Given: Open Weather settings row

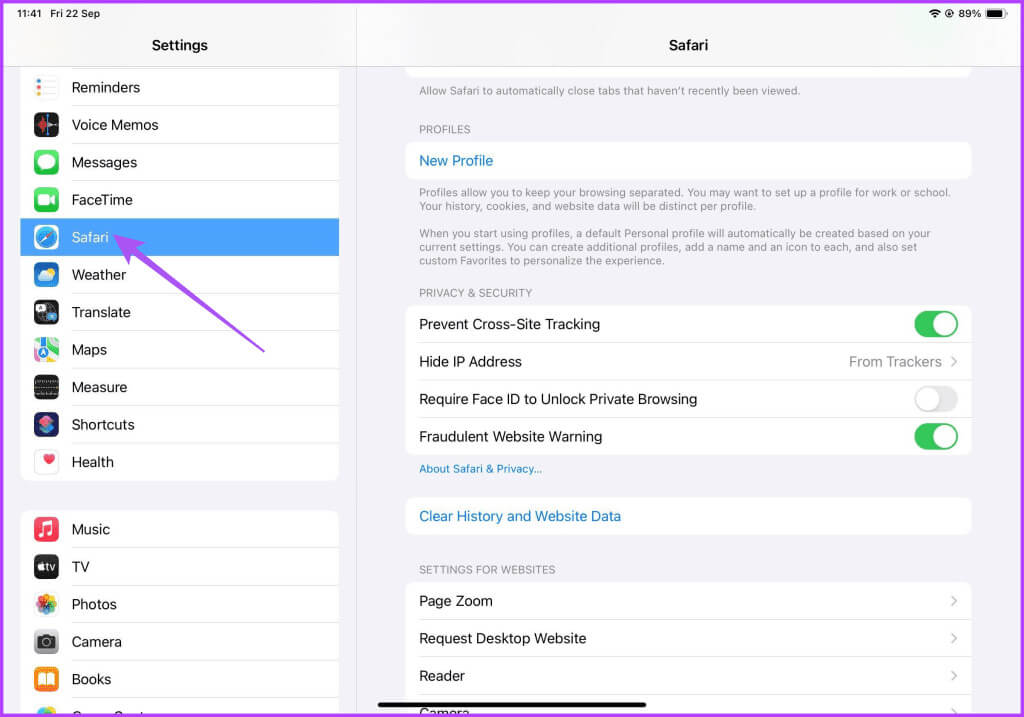Looking at the screenshot, I should 180,275.
